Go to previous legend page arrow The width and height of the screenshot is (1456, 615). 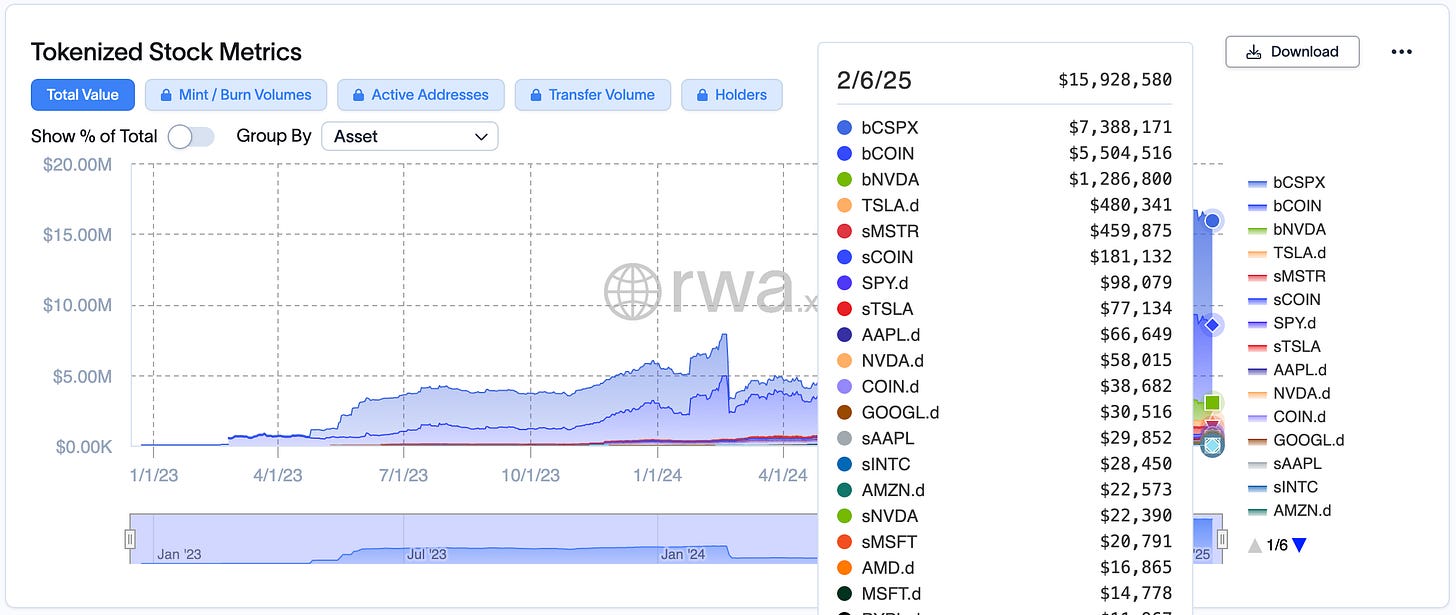click(x=1256, y=545)
